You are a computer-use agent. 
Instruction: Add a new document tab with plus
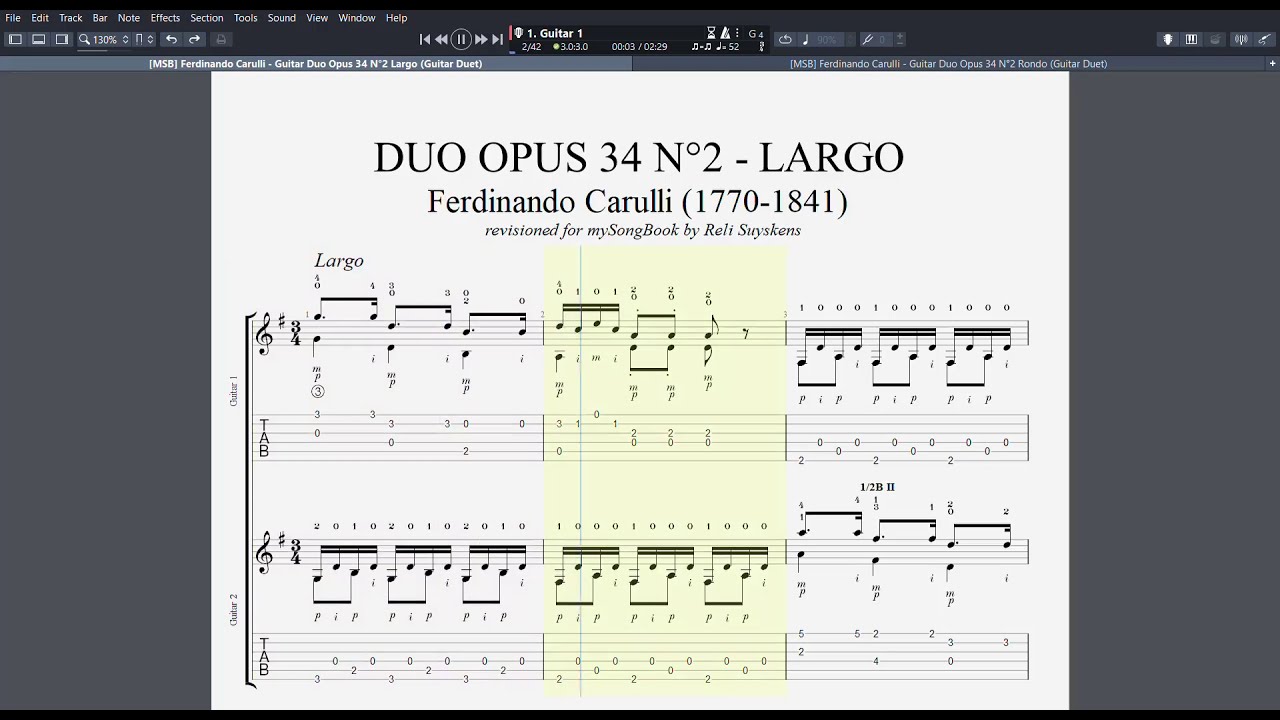click(x=1272, y=64)
